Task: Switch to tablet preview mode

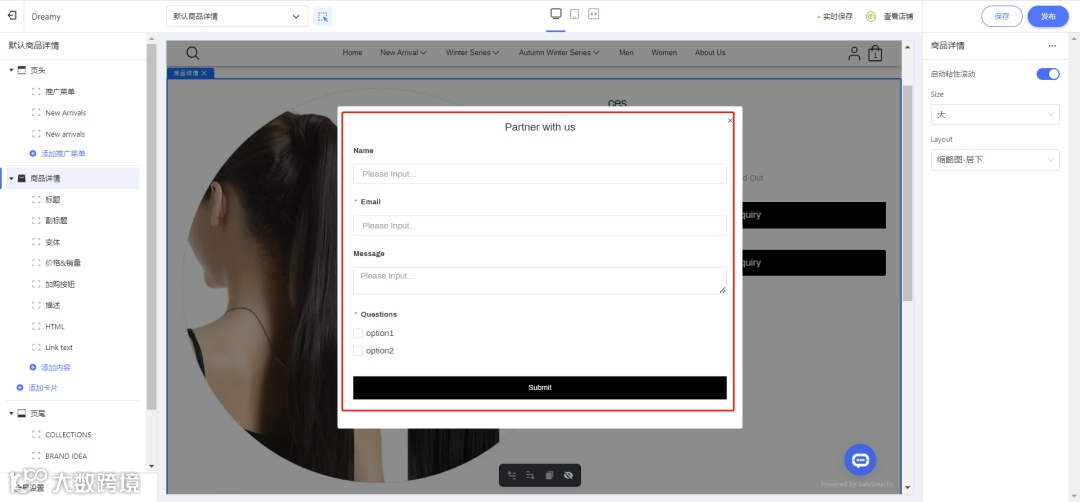Action: (574, 14)
